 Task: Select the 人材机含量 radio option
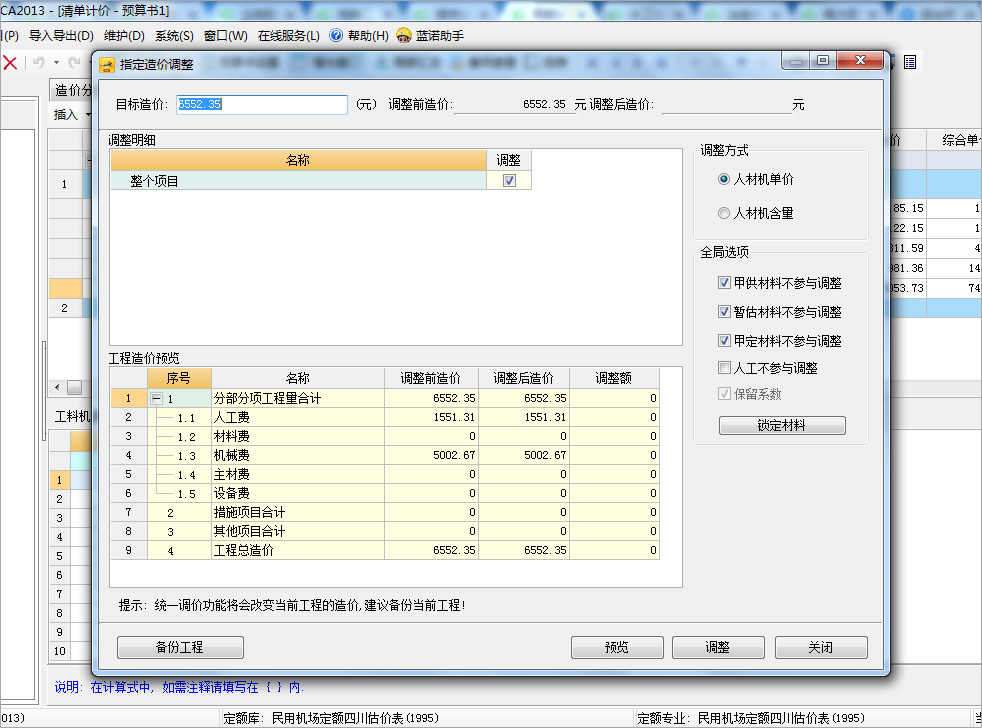click(x=725, y=213)
